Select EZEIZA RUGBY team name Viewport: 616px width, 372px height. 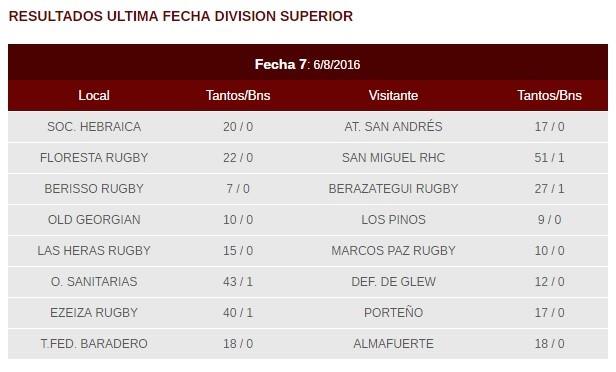click(x=94, y=313)
